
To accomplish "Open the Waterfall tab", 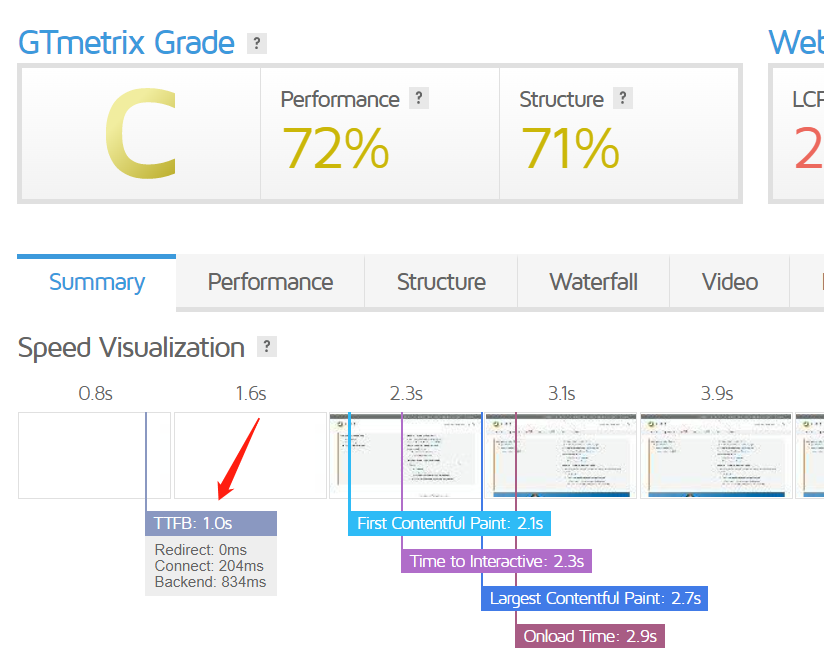I will [x=593, y=282].
